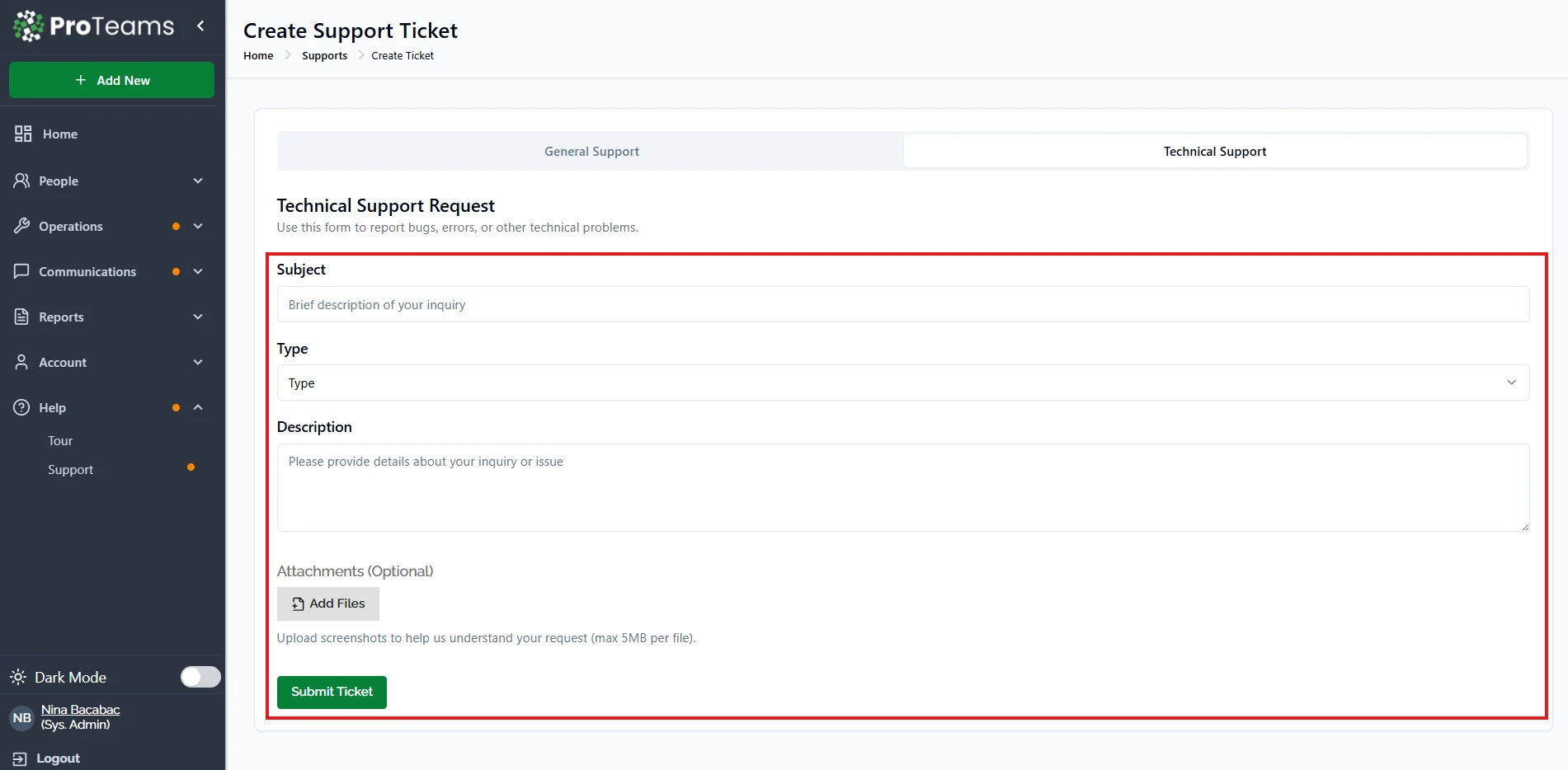Click the Home grid icon in sidebar
The image size is (1568, 770).
point(23,134)
